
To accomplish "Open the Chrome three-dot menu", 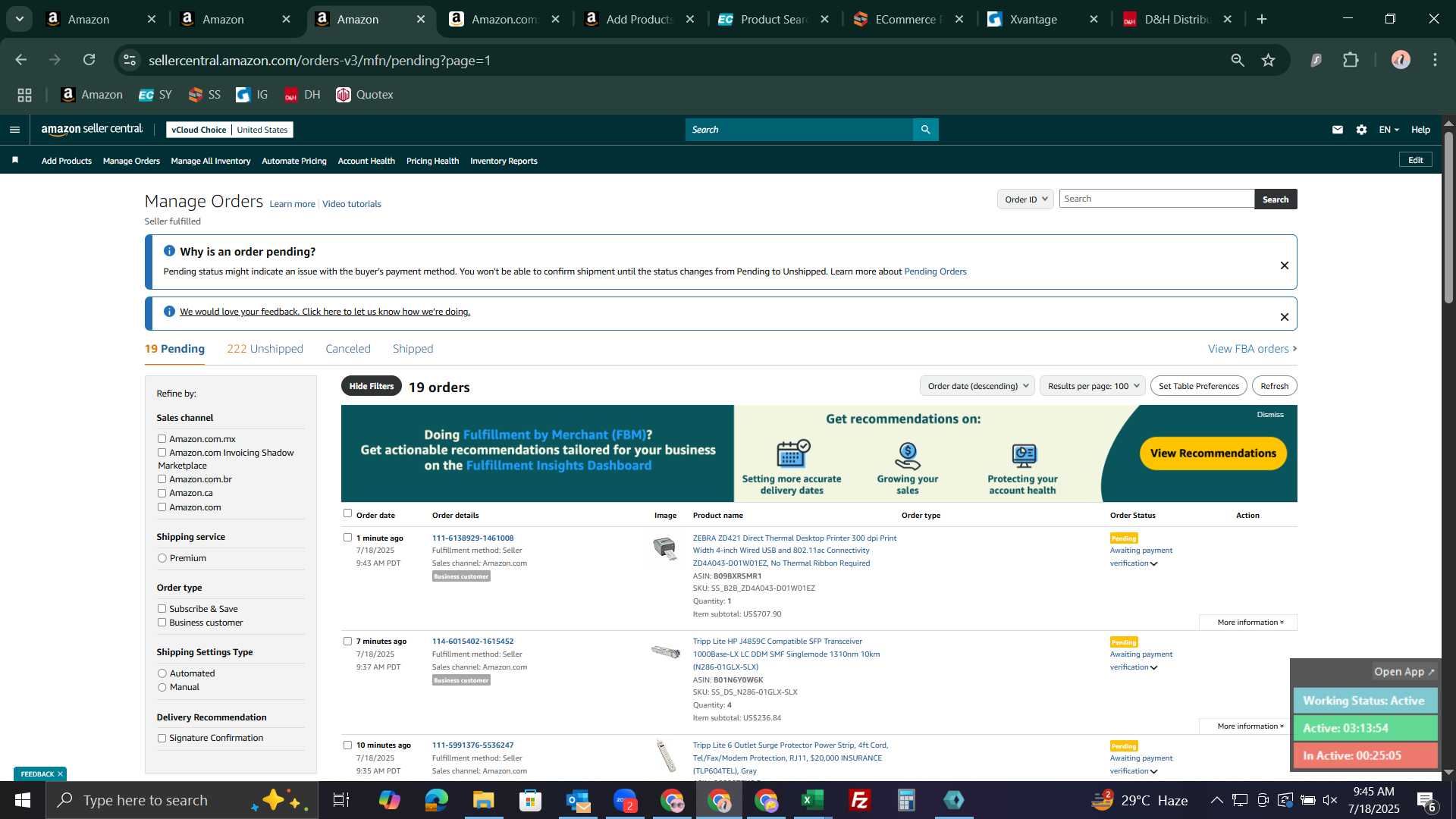I will click(x=1435, y=60).
